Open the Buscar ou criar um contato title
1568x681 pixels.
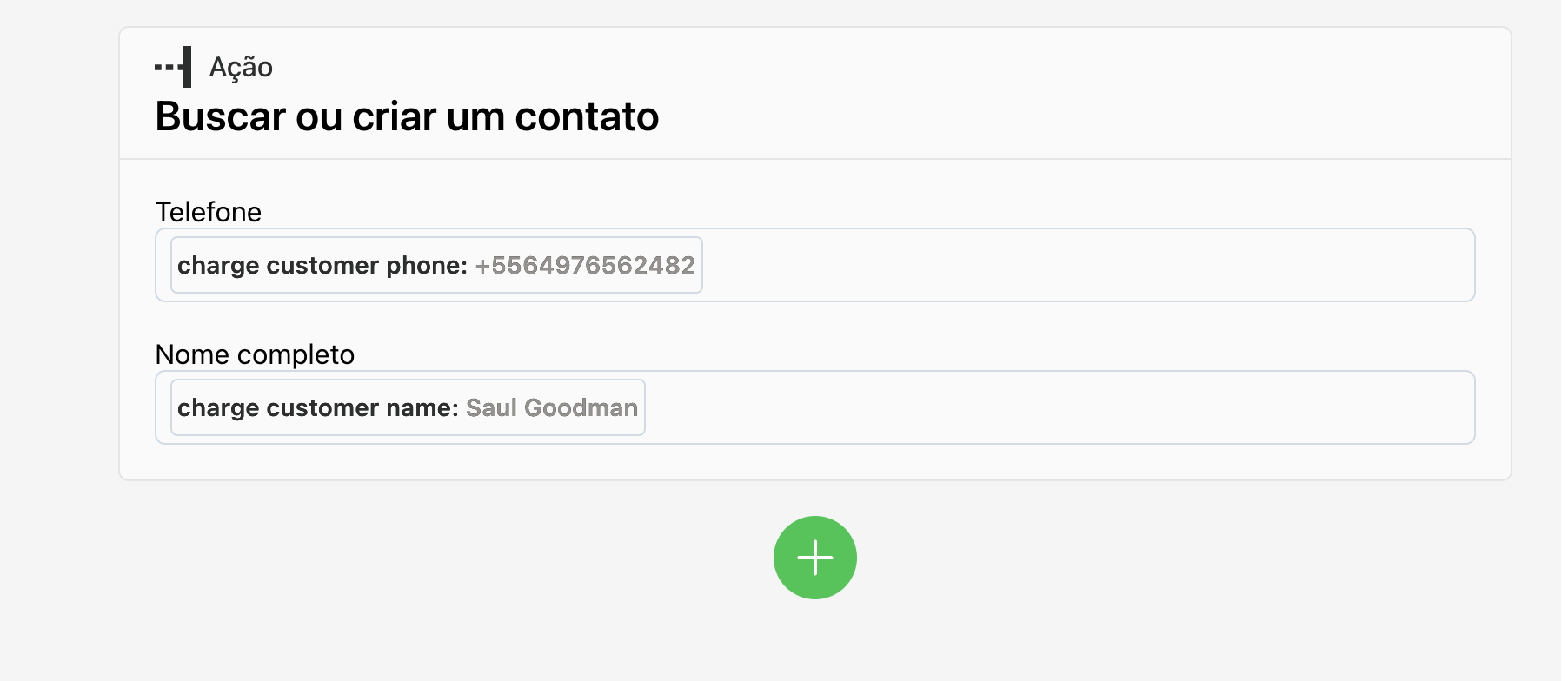click(x=407, y=116)
